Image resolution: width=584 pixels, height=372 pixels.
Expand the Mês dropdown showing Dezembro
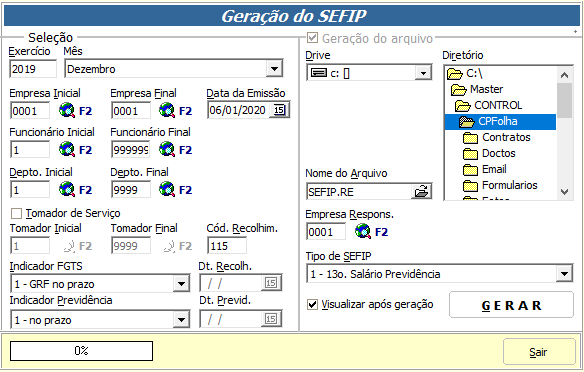point(274,69)
